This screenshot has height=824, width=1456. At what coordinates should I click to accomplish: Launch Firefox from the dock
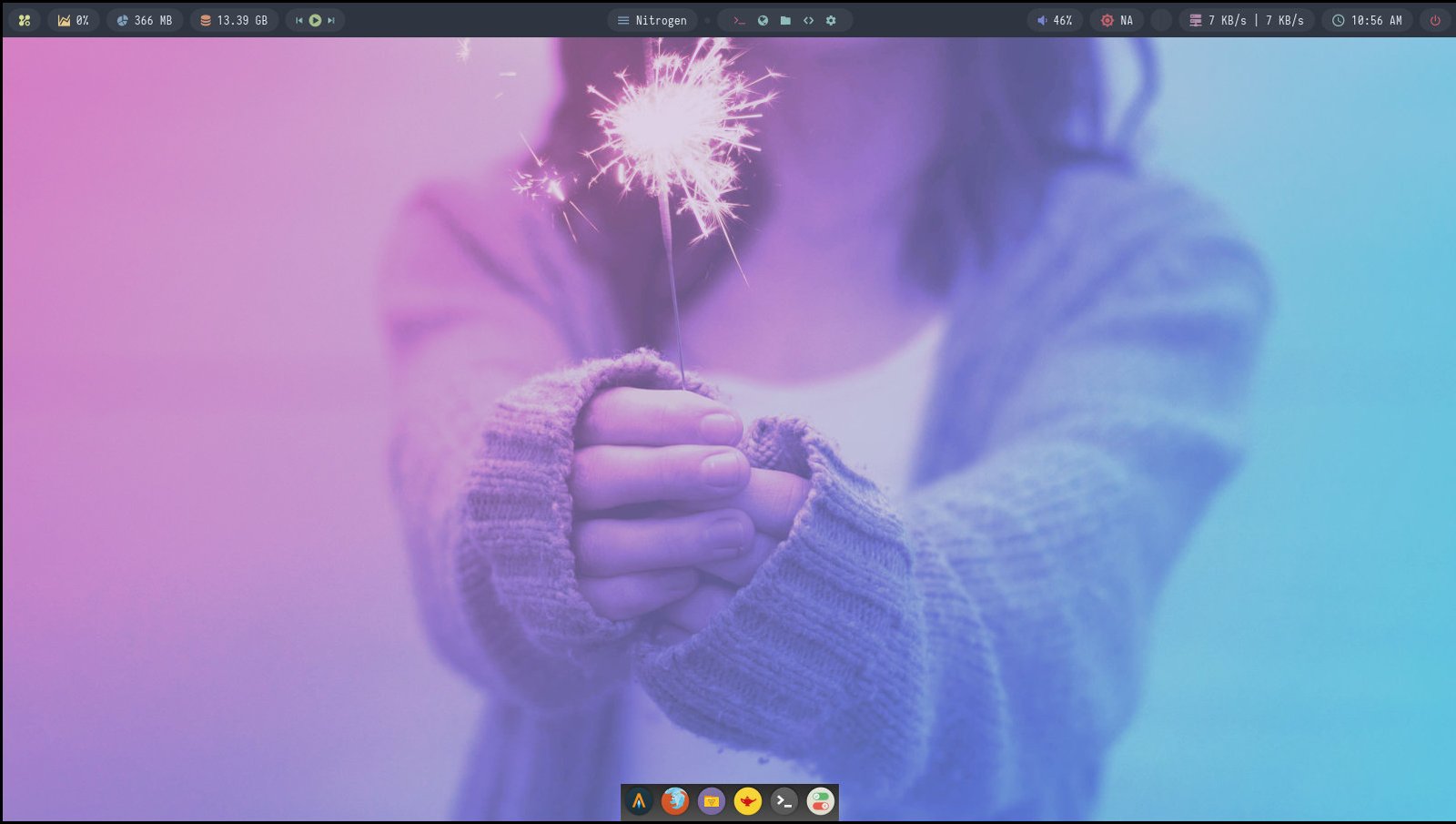(675, 801)
